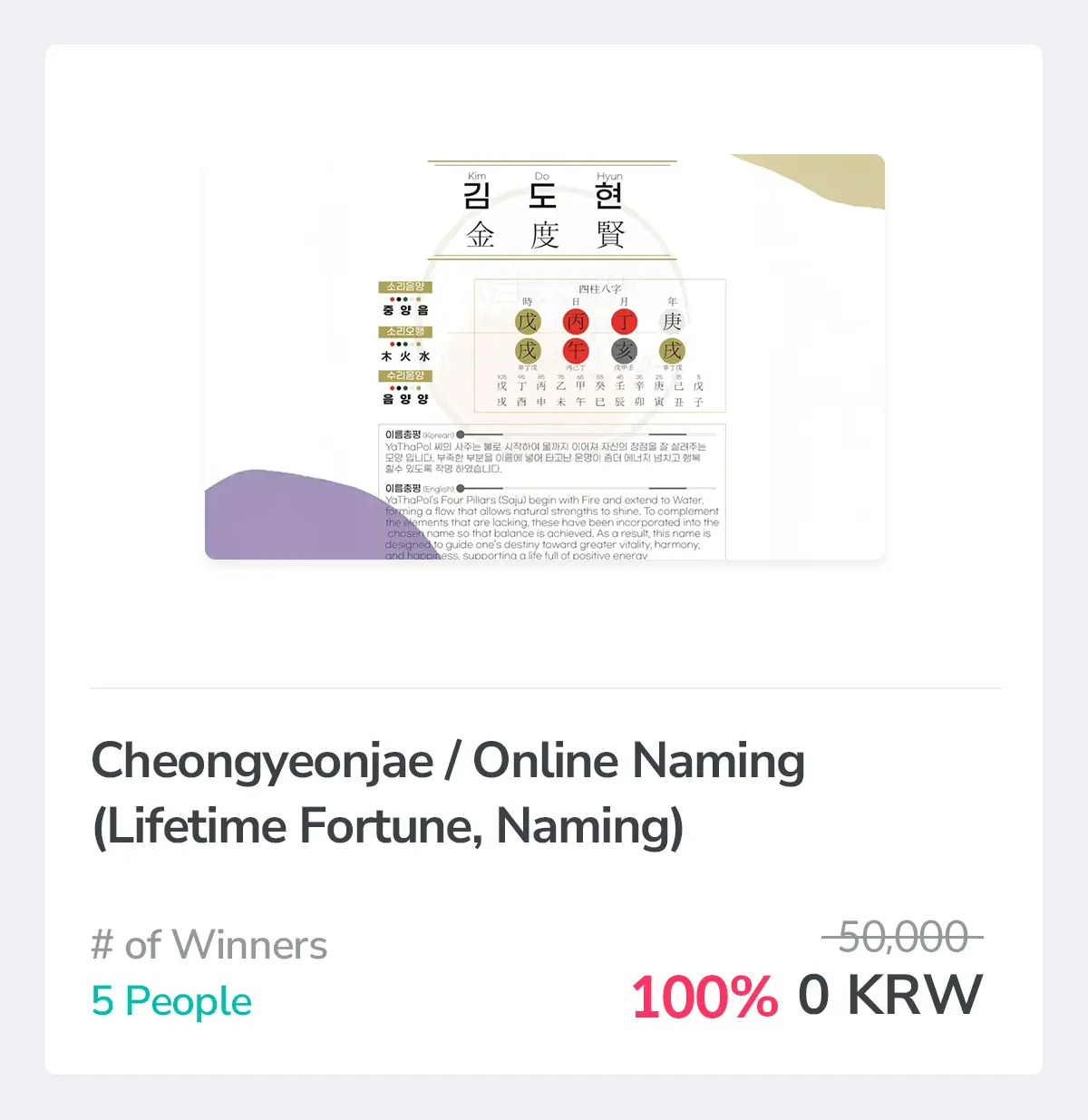Click the red 丁 month-pillar circle

click(624, 322)
